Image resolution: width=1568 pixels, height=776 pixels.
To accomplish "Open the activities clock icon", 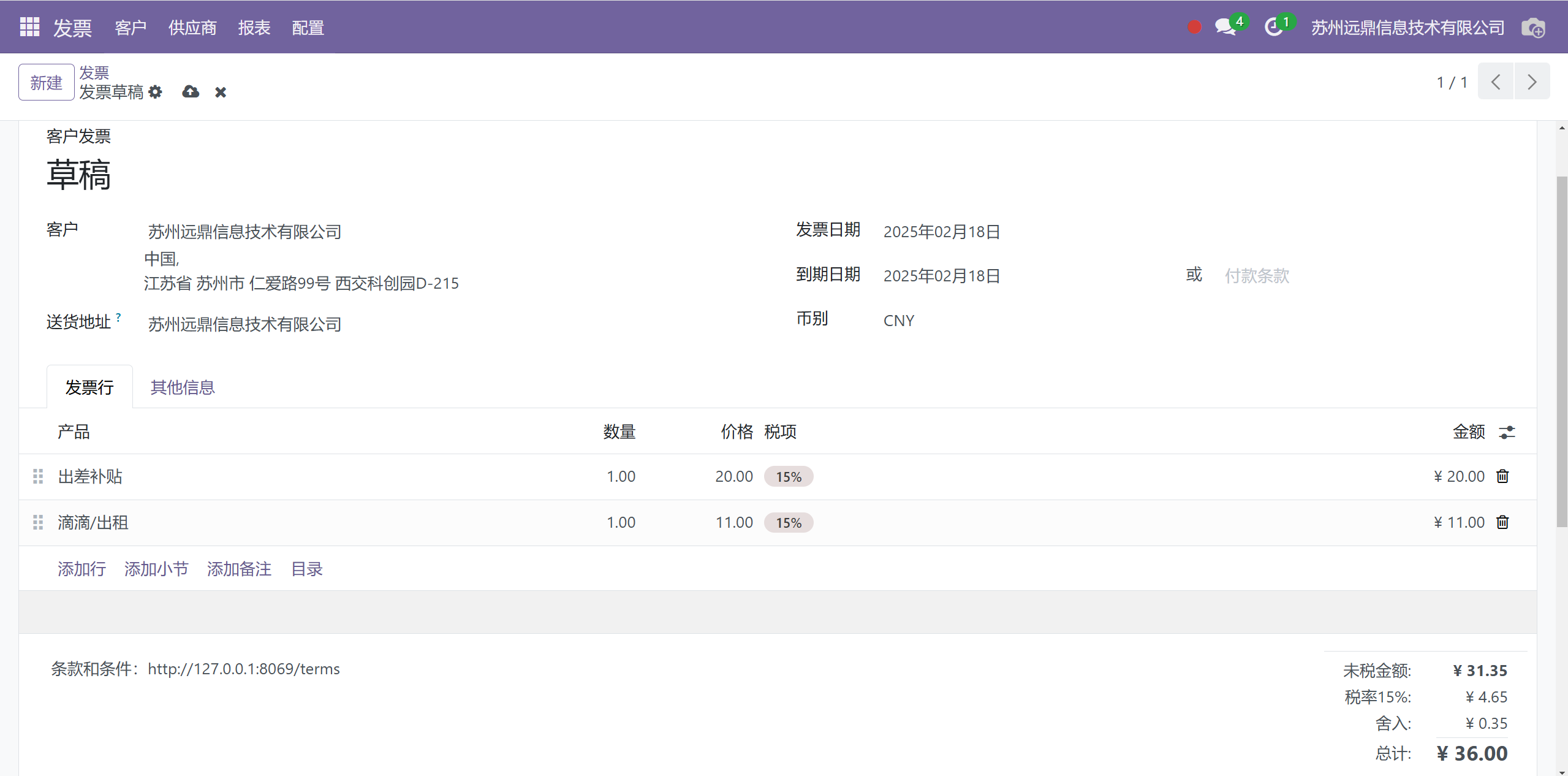I will pos(1274,27).
